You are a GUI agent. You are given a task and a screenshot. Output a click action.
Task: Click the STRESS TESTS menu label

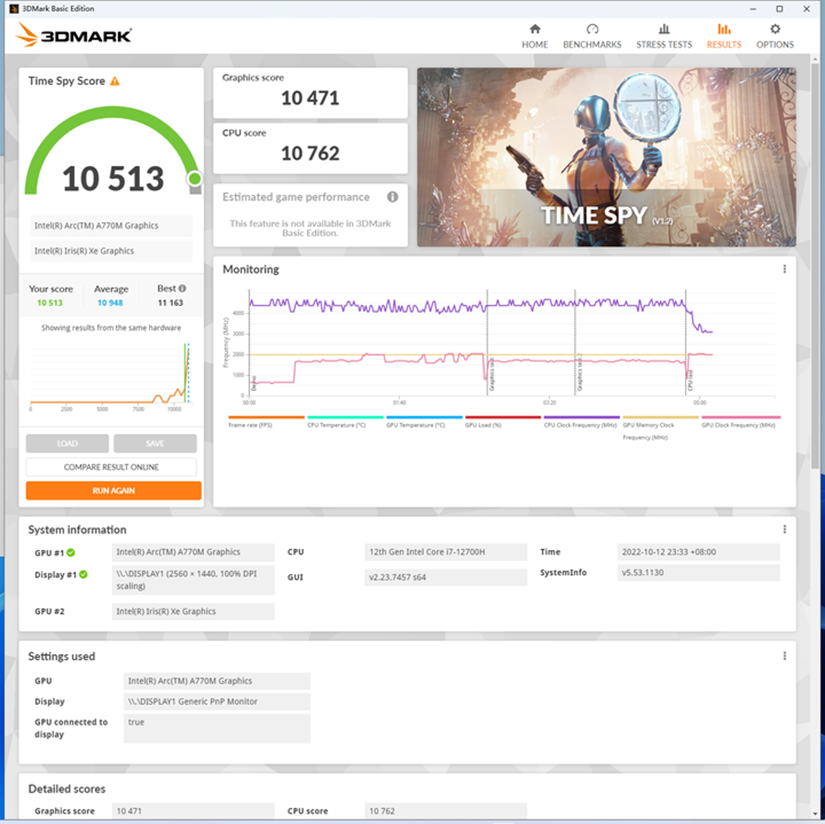click(664, 45)
